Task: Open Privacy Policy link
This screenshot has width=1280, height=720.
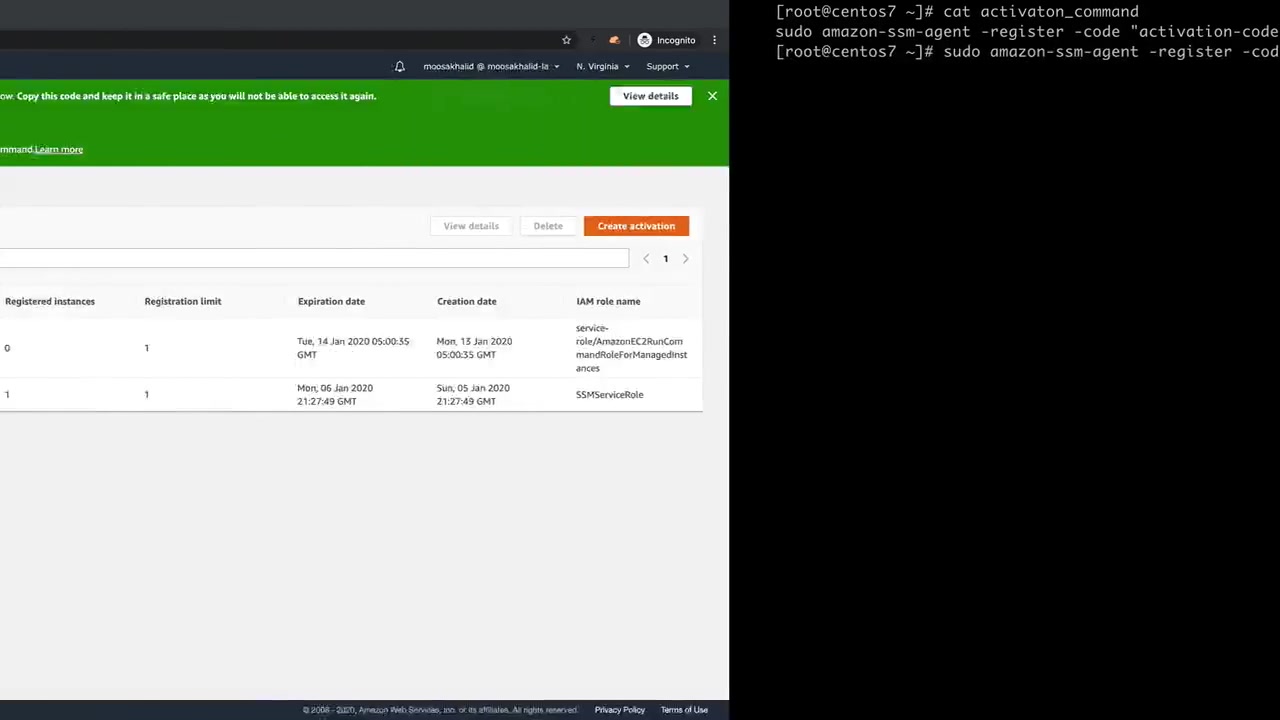Action: pos(620,710)
